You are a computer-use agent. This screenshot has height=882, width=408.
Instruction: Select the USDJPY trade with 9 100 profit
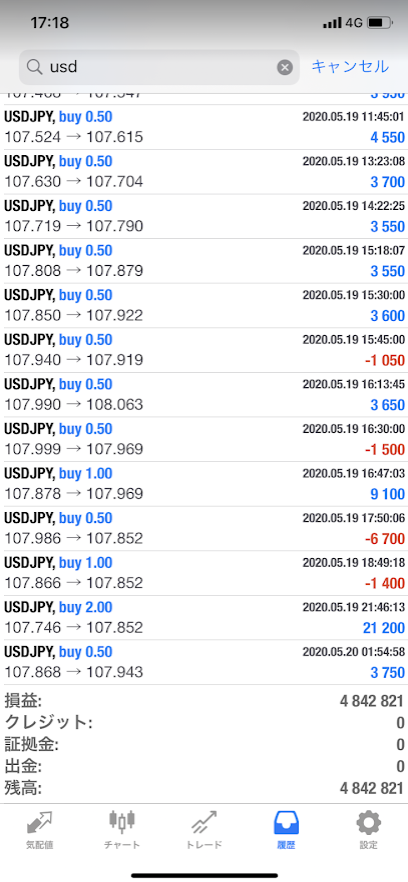(x=204, y=484)
